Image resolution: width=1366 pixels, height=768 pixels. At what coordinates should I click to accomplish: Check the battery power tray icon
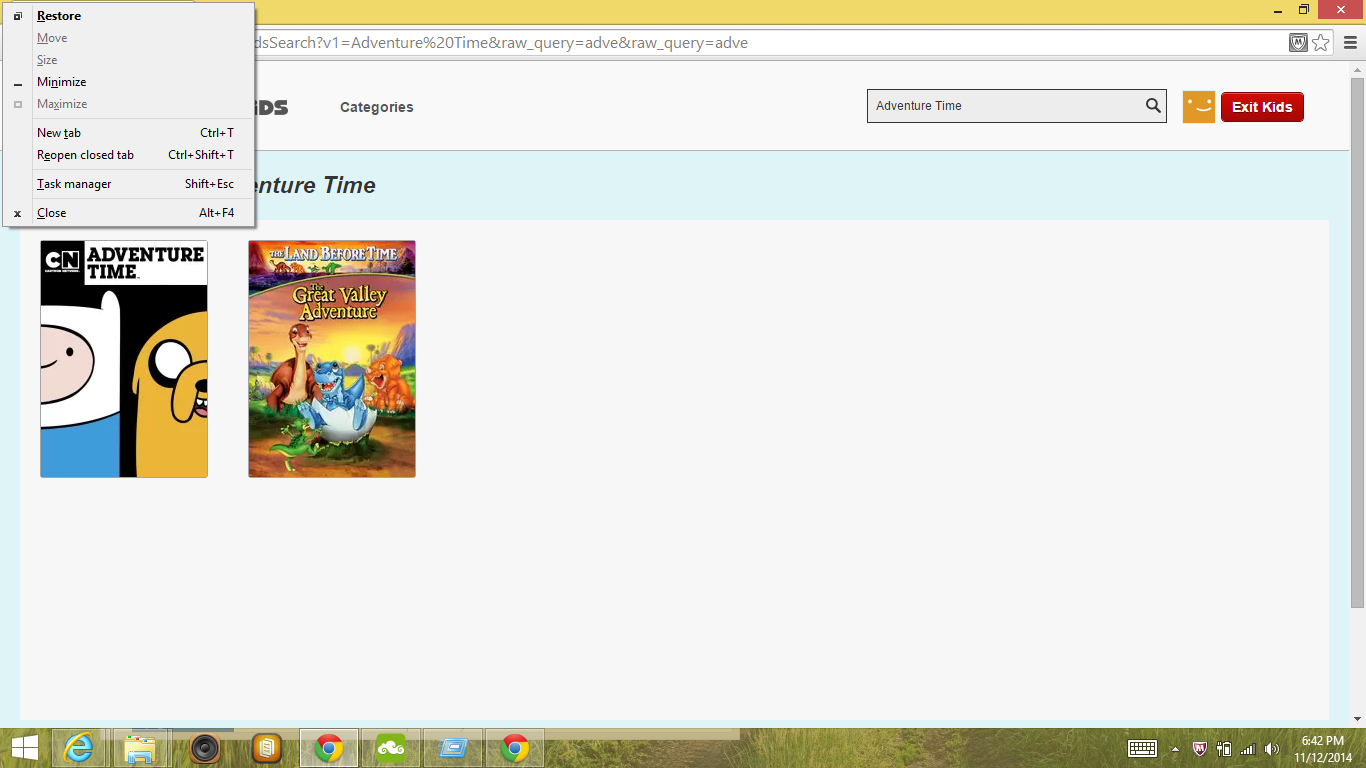coord(1223,749)
